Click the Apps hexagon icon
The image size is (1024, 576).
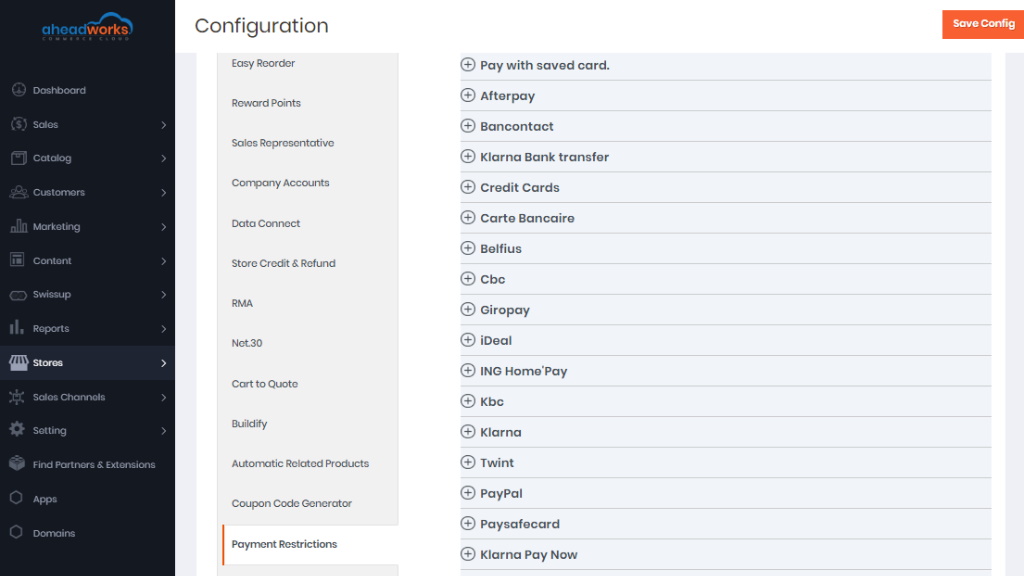click(x=16, y=498)
